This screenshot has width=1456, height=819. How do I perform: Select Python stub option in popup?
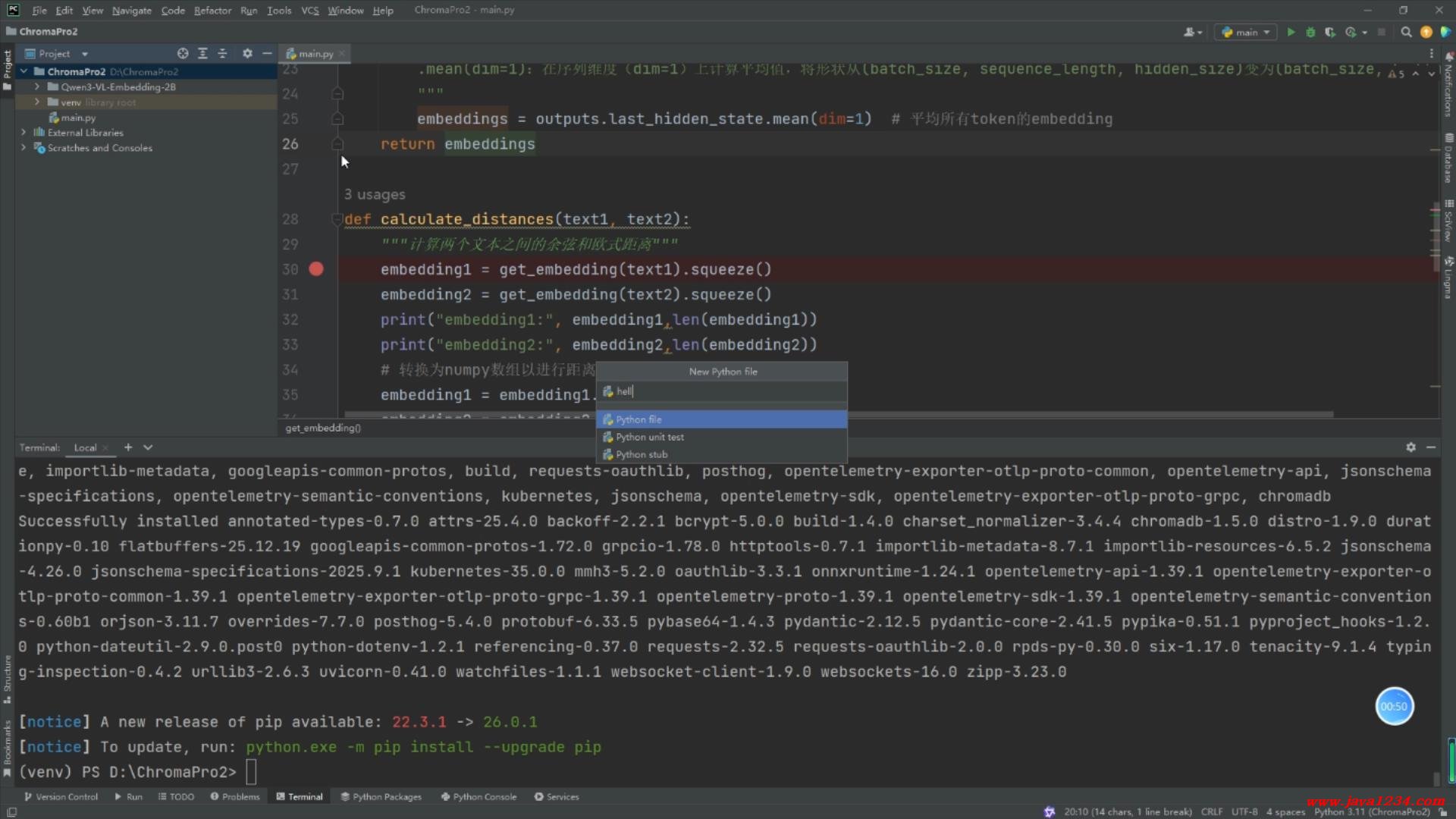[x=642, y=455]
